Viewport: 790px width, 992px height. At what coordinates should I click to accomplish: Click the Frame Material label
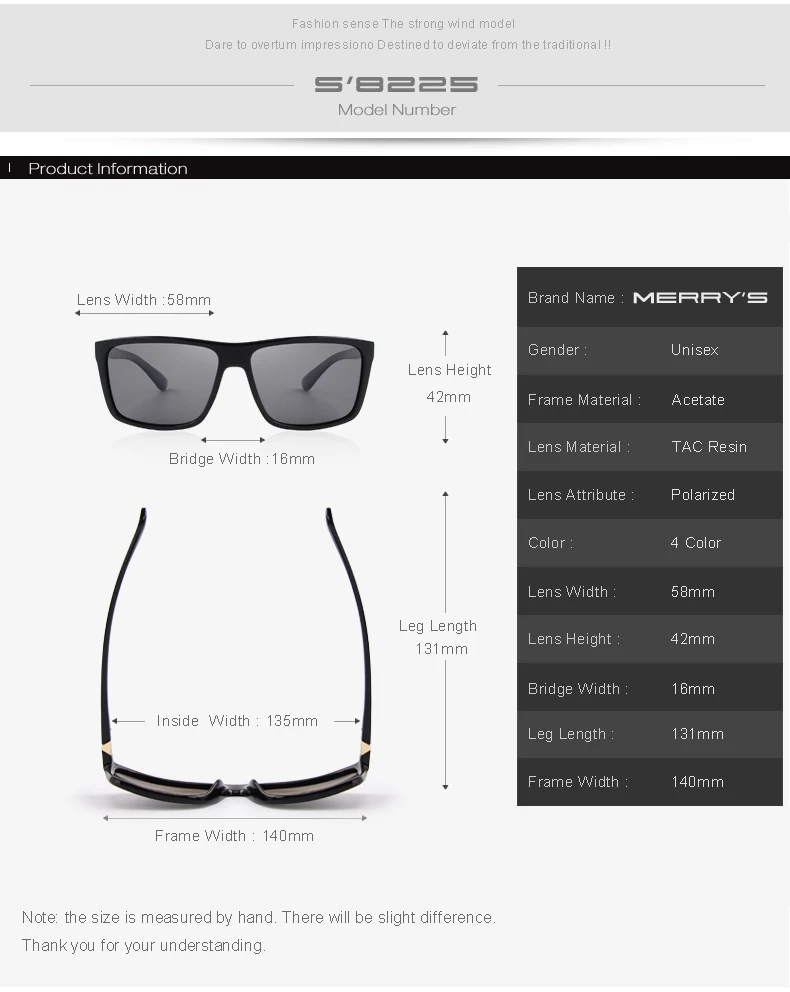584,400
